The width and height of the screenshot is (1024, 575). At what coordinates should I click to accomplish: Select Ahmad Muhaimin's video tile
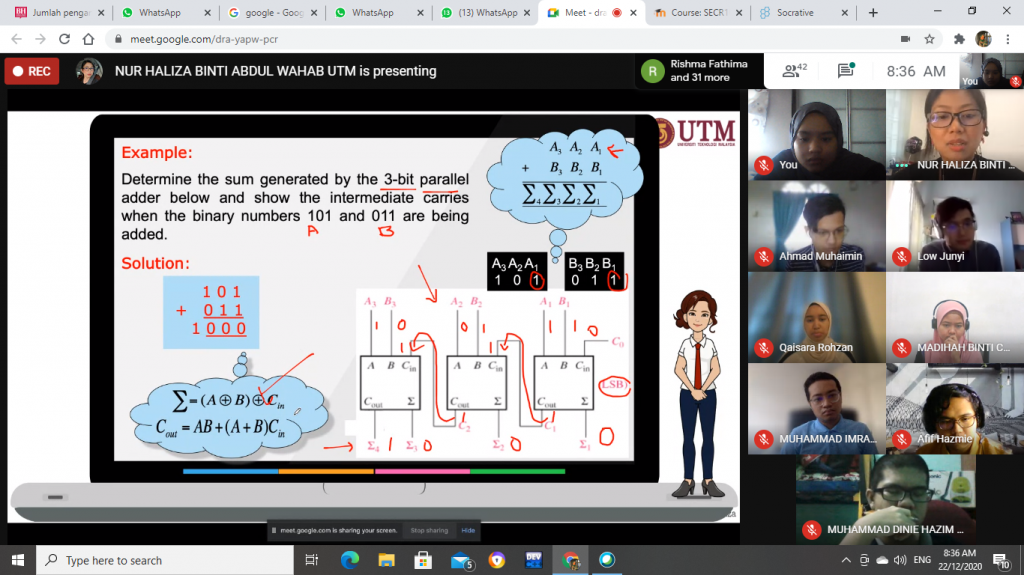815,225
